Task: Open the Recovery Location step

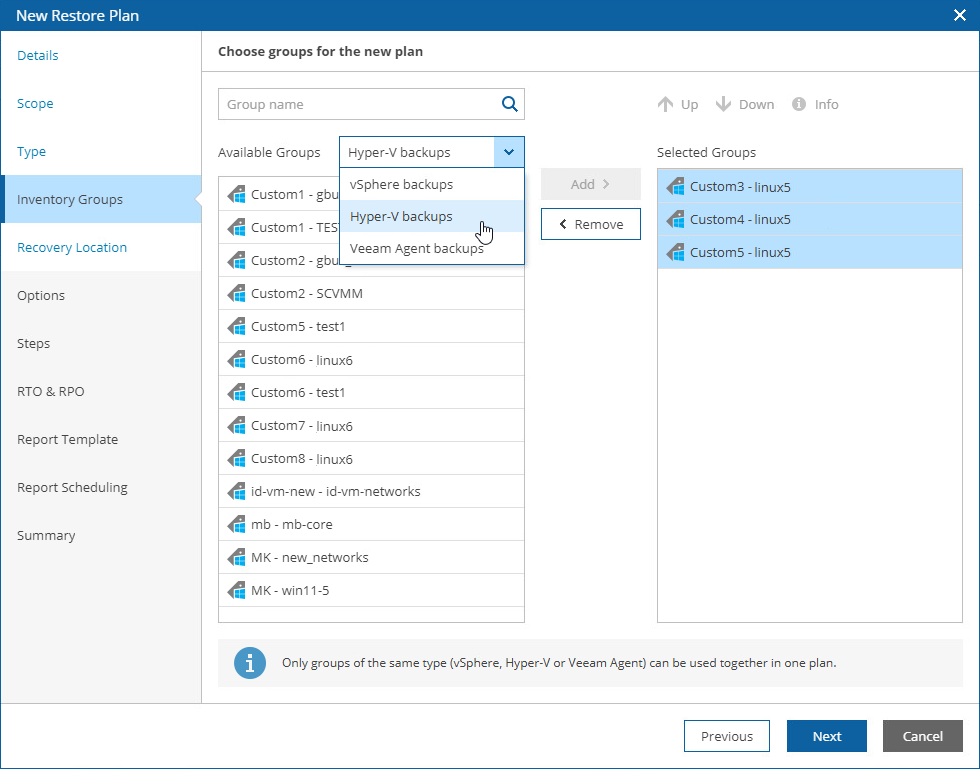Action: click(x=72, y=248)
